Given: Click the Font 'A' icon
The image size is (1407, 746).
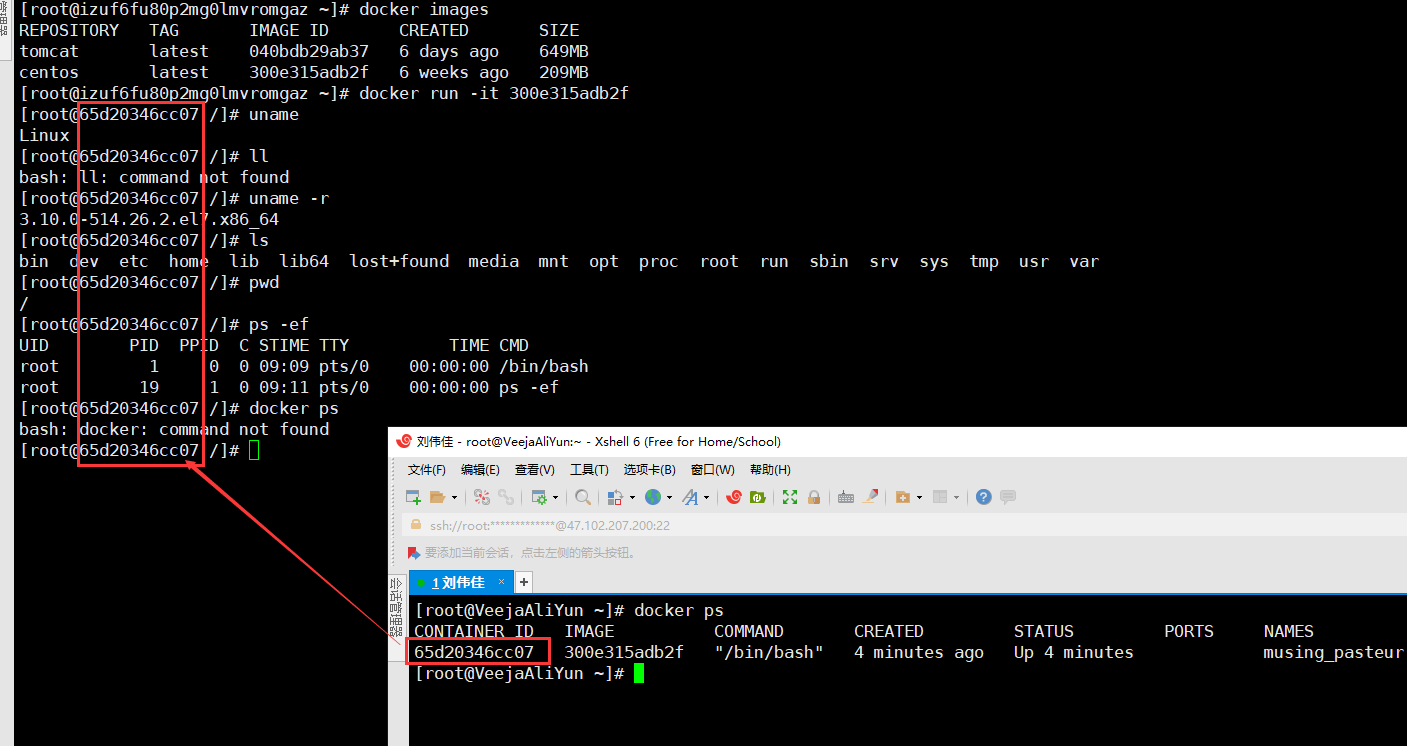Looking at the screenshot, I should click(x=690, y=497).
